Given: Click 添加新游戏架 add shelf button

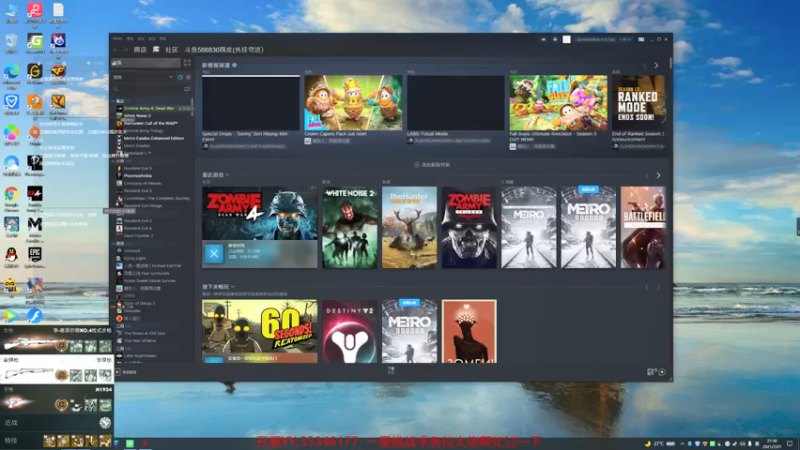Looking at the screenshot, I should pyautogui.click(x=432, y=165).
